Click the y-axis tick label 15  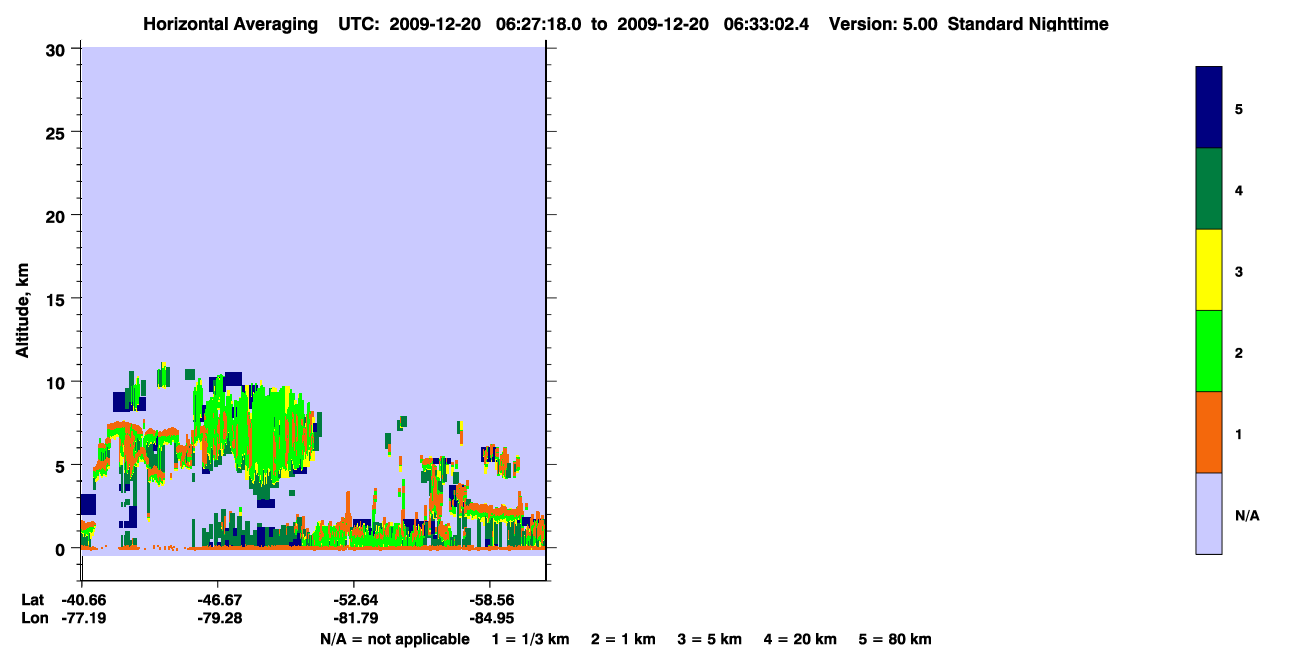click(x=58, y=299)
